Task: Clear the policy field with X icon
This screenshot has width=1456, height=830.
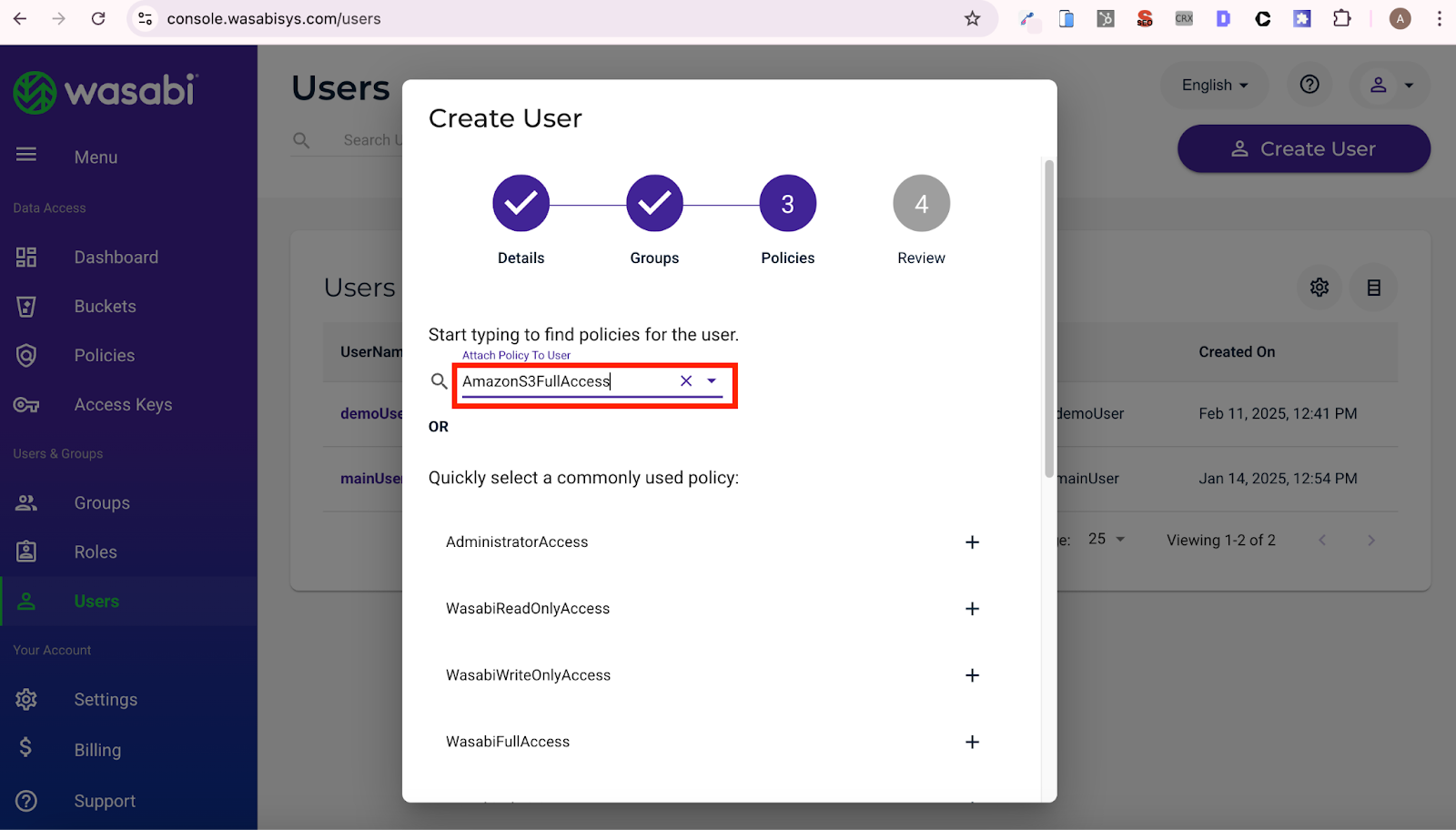Action: point(686,381)
